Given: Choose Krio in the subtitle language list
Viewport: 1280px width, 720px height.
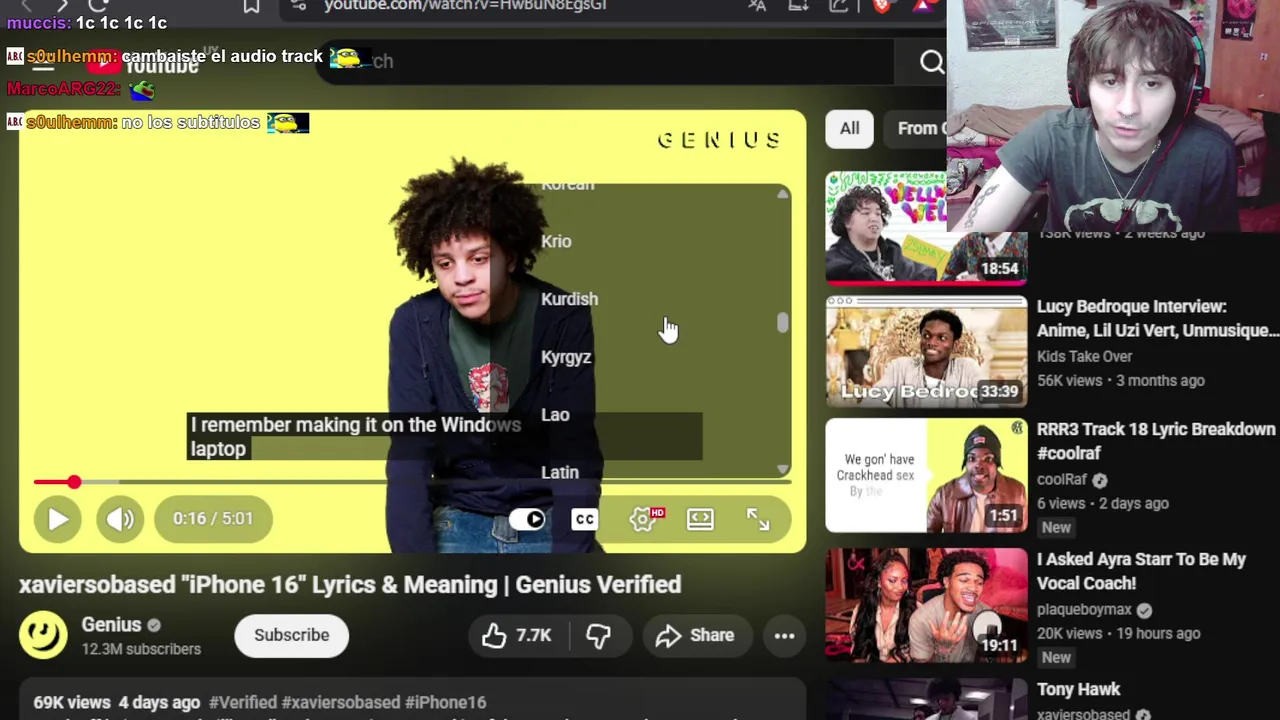Looking at the screenshot, I should tap(556, 241).
